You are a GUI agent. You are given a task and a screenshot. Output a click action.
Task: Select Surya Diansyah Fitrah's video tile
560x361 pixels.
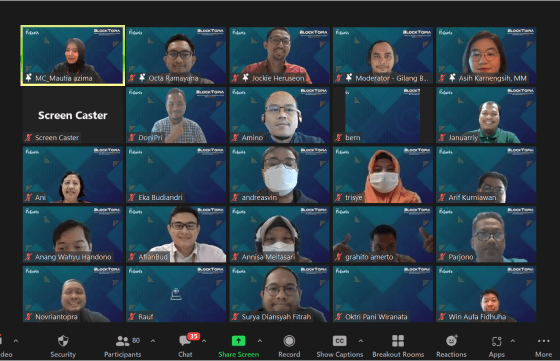coord(279,294)
